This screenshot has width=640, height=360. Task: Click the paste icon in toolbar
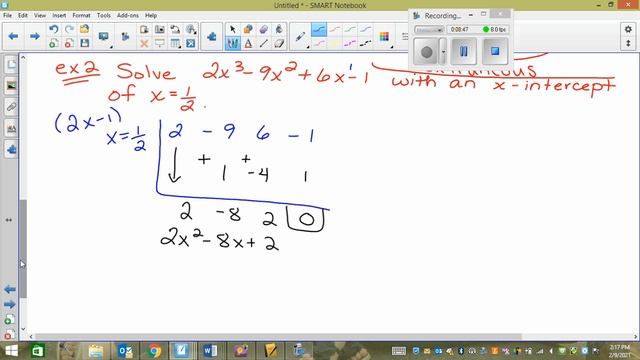point(144,29)
